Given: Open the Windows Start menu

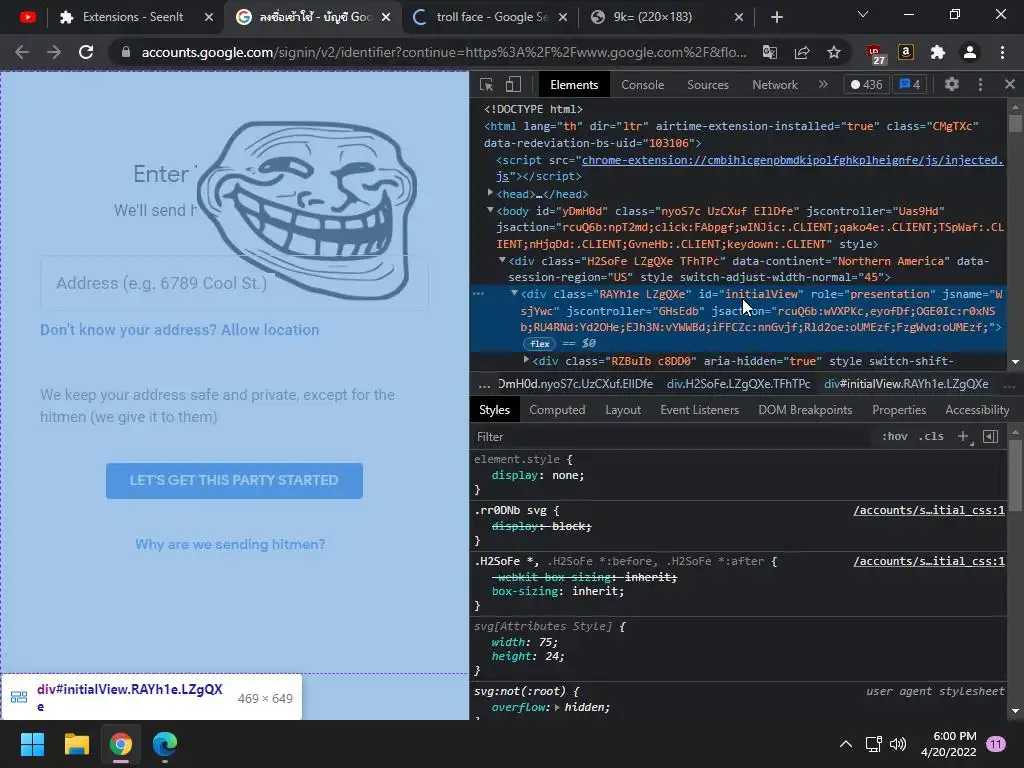Looking at the screenshot, I should [32, 744].
